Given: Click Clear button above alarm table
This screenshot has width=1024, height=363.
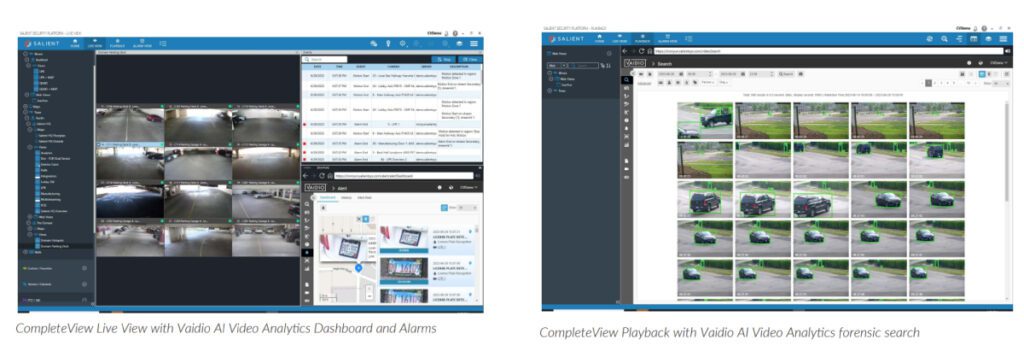Looking at the screenshot, I should (470, 59).
